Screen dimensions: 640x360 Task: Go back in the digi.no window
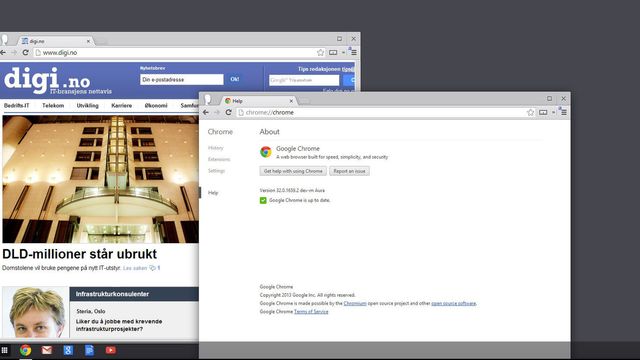point(3,52)
